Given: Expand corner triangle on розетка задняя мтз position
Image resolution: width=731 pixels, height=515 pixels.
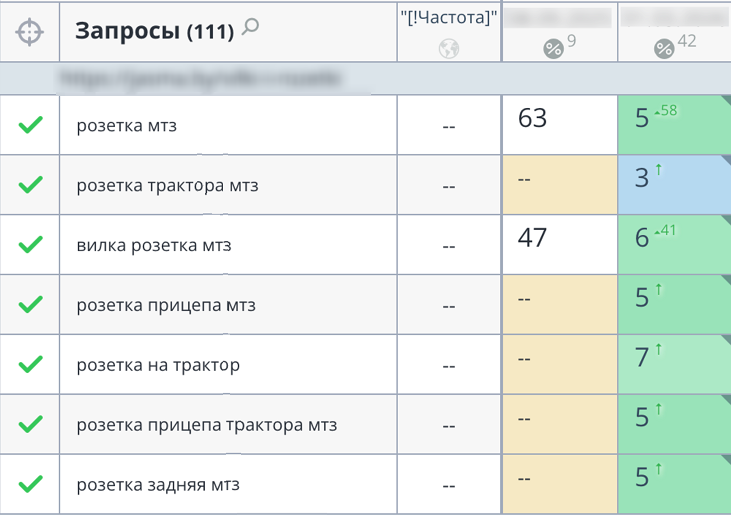Looking at the screenshot, I should point(724,461).
